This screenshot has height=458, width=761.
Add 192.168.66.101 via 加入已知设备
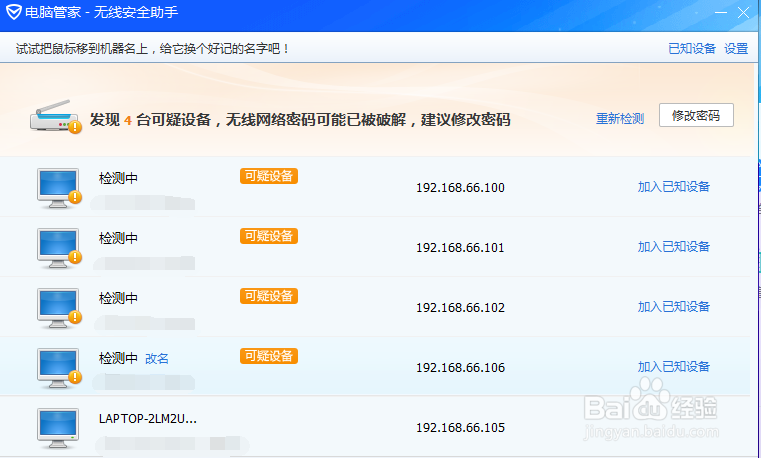tap(674, 246)
